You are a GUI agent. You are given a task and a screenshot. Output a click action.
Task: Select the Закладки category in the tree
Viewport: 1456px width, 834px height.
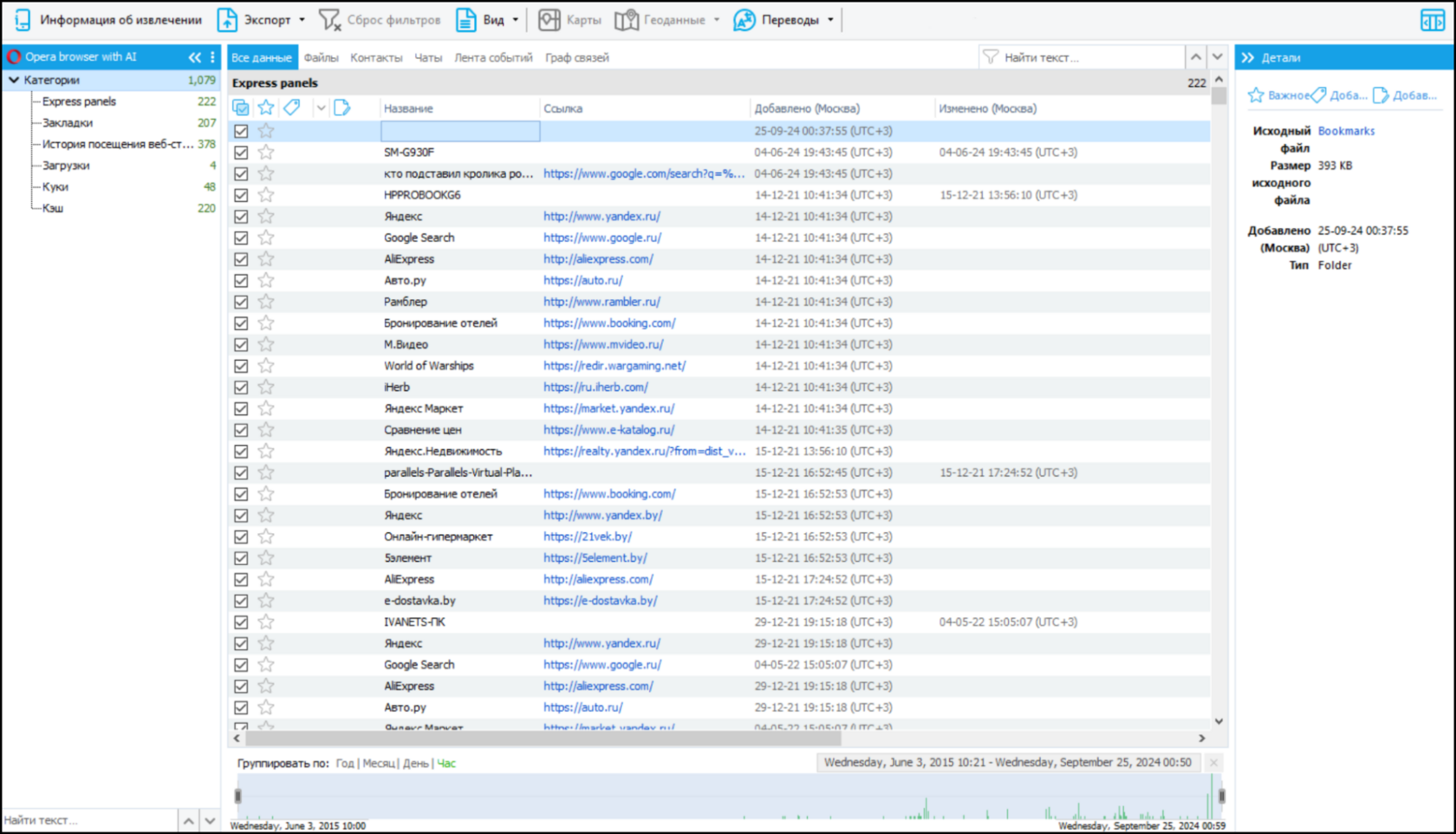[x=68, y=123]
